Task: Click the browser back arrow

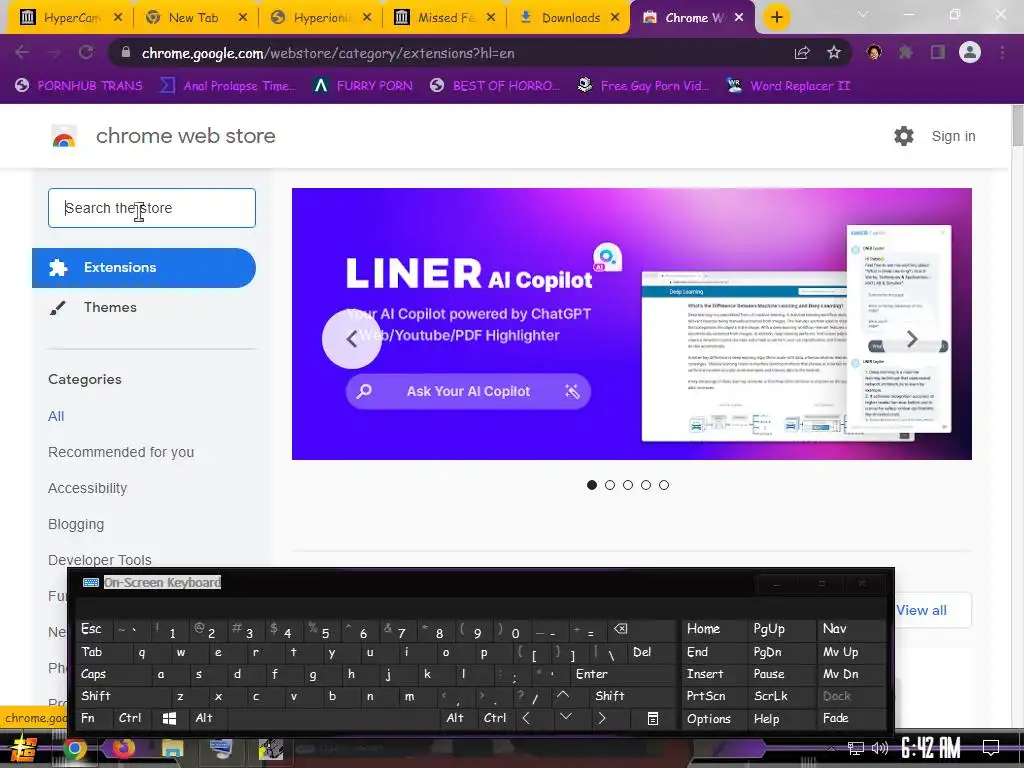Action: 22,52
